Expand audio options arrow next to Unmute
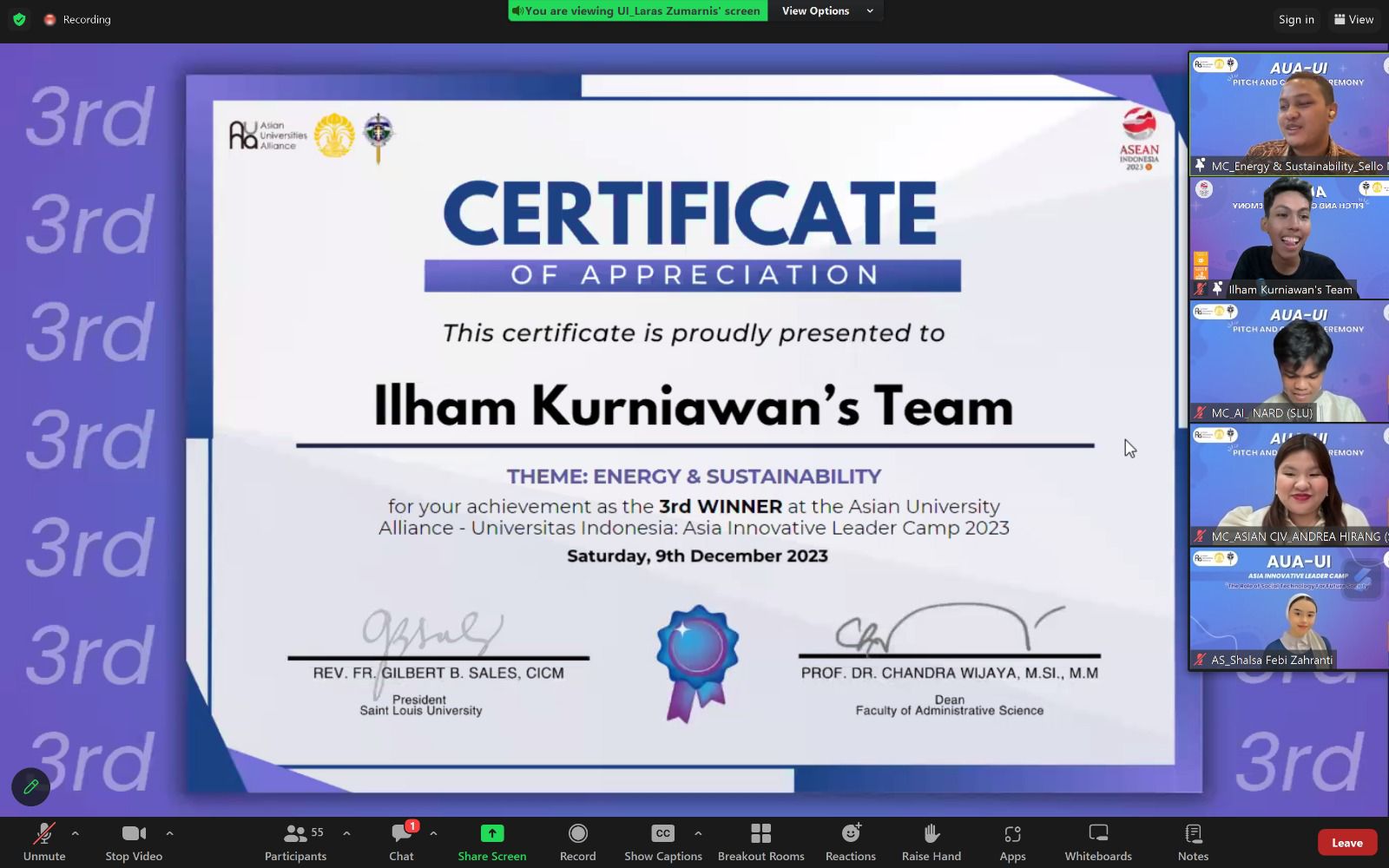The height and width of the screenshot is (868, 1389). pos(76,833)
